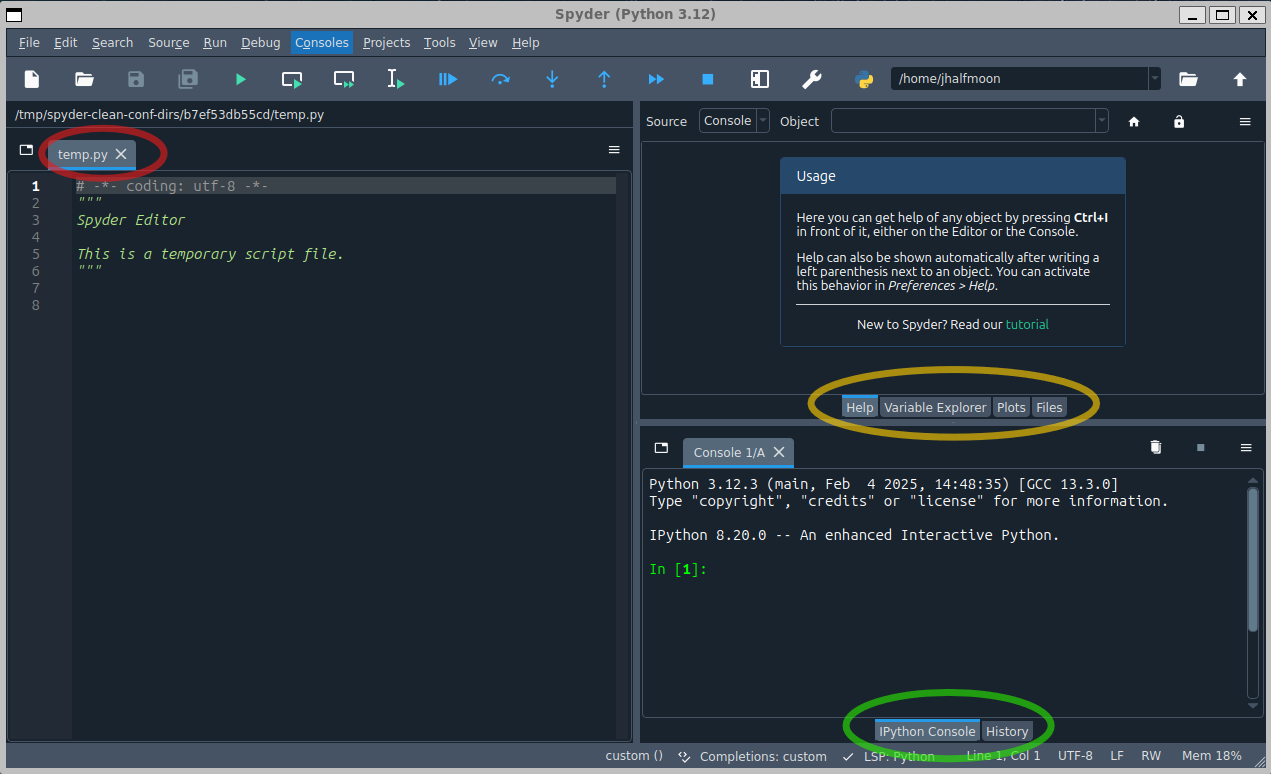Screen dimensions: 1271x774
Task: Switch to the History tab
Action: click(x=1007, y=731)
